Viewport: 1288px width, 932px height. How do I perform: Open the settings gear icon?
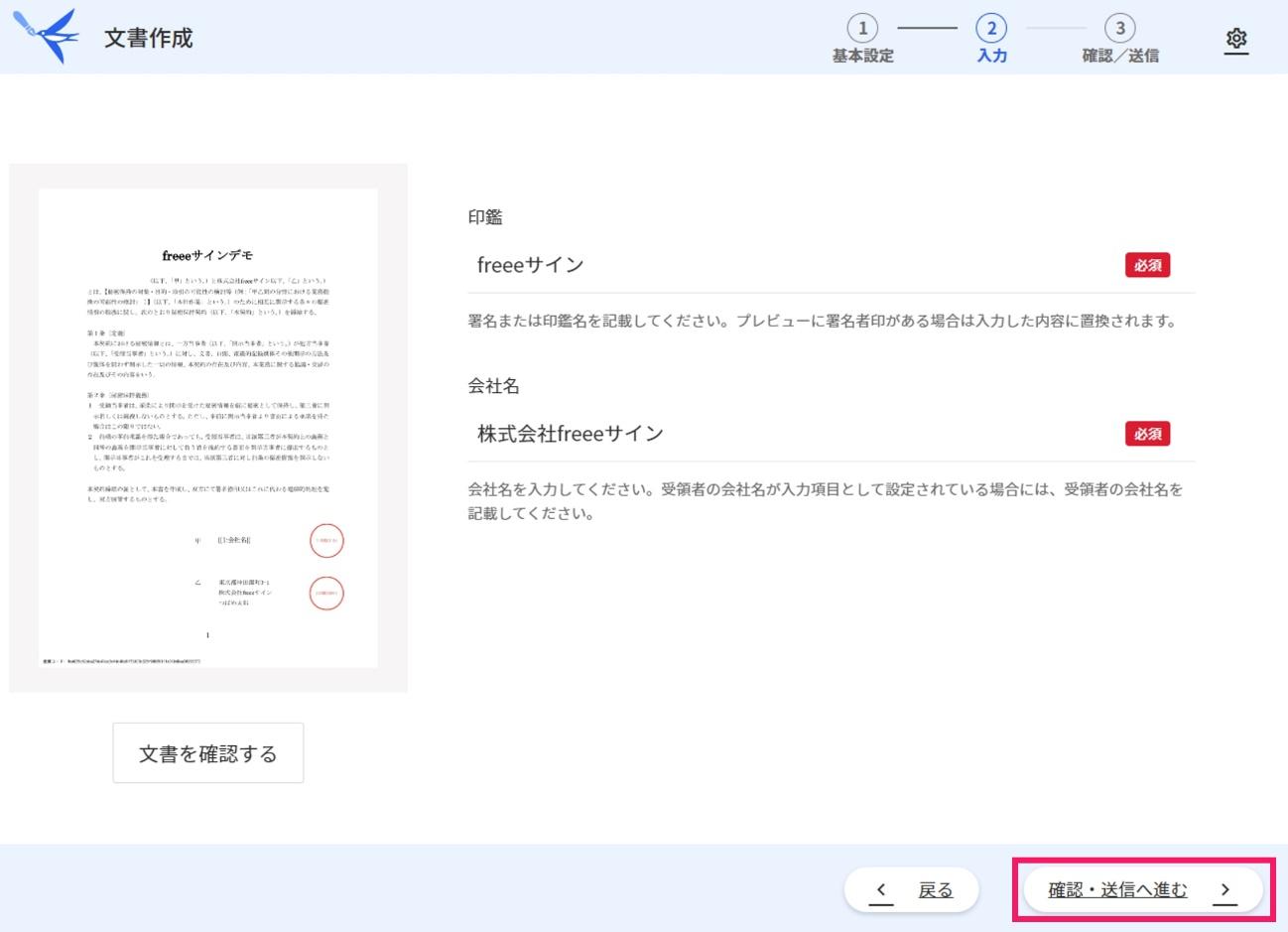pos(1235,39)
